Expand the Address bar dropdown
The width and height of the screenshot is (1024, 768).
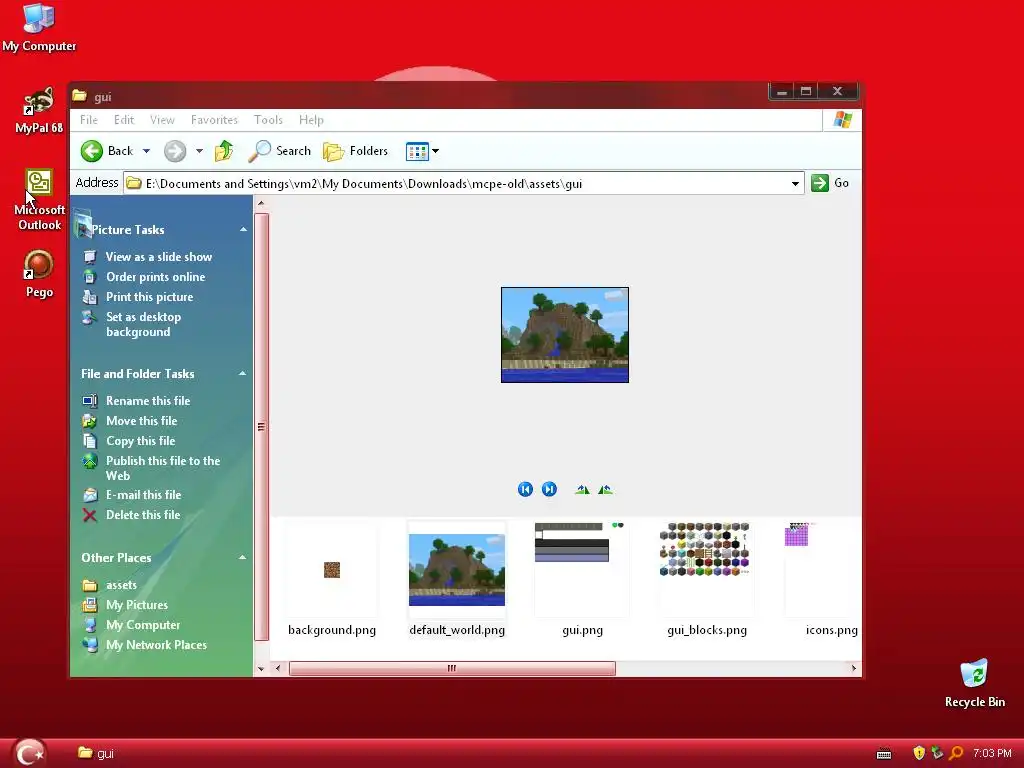point(795,184)
